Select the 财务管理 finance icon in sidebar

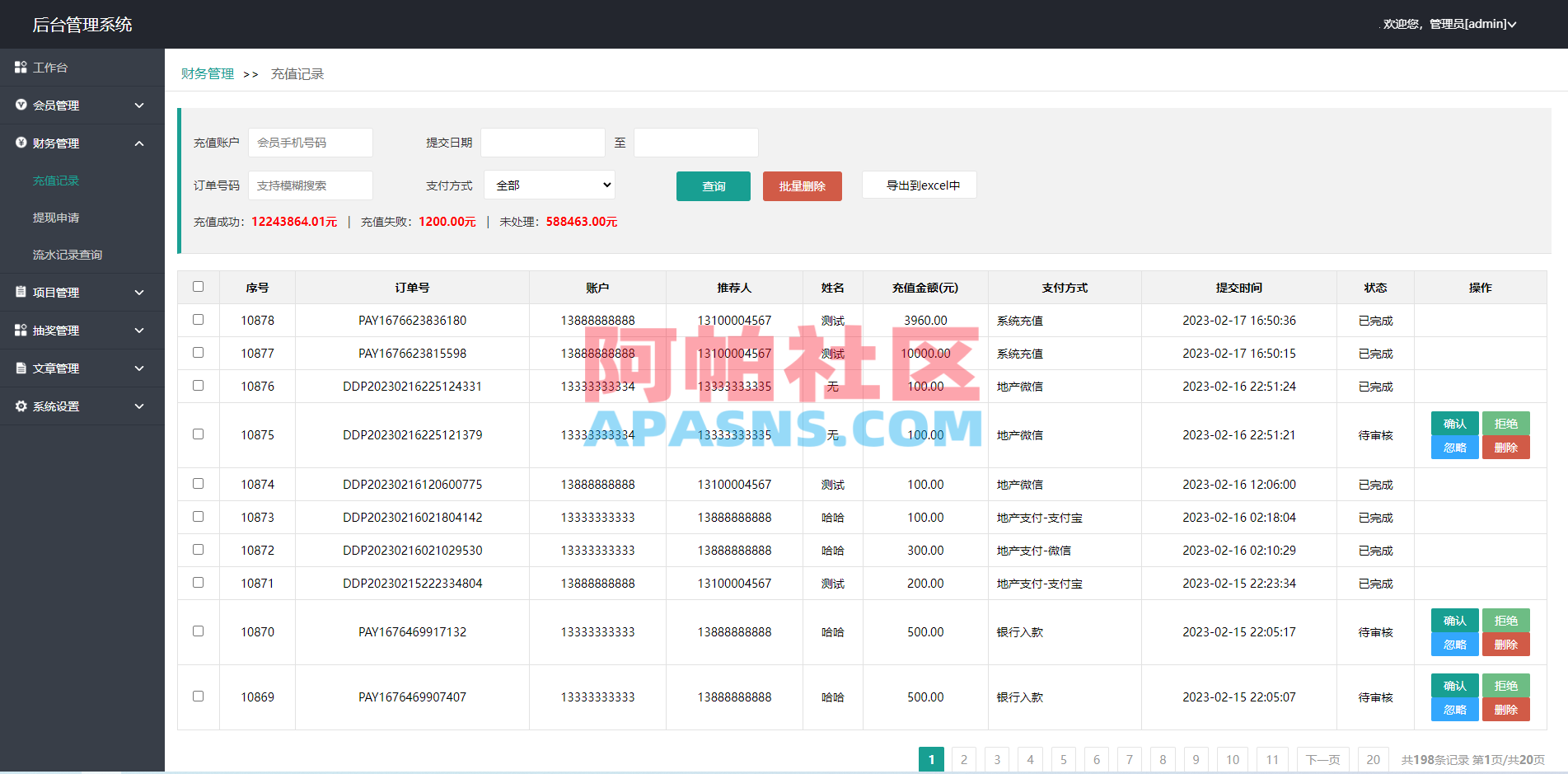21,143
